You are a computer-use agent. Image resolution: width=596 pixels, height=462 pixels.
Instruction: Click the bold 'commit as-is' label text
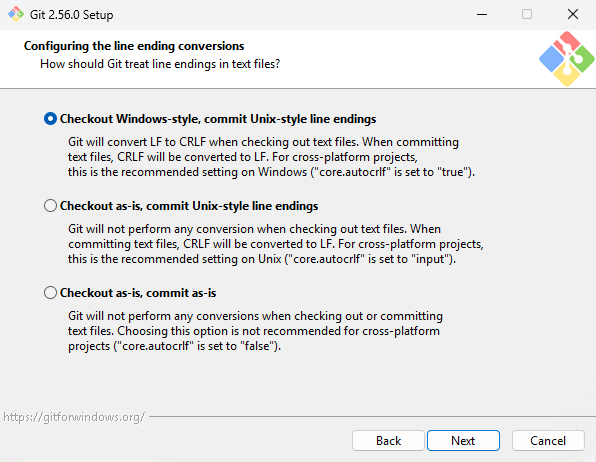[x=181, y=293]
